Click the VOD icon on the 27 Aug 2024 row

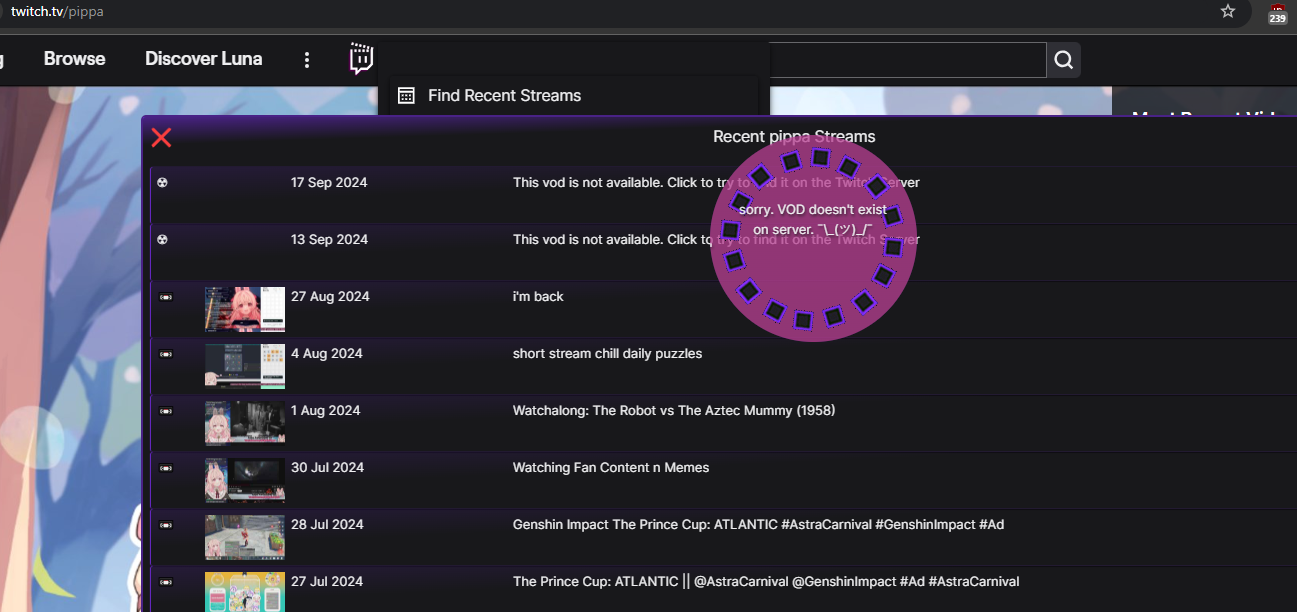(165, 297)
